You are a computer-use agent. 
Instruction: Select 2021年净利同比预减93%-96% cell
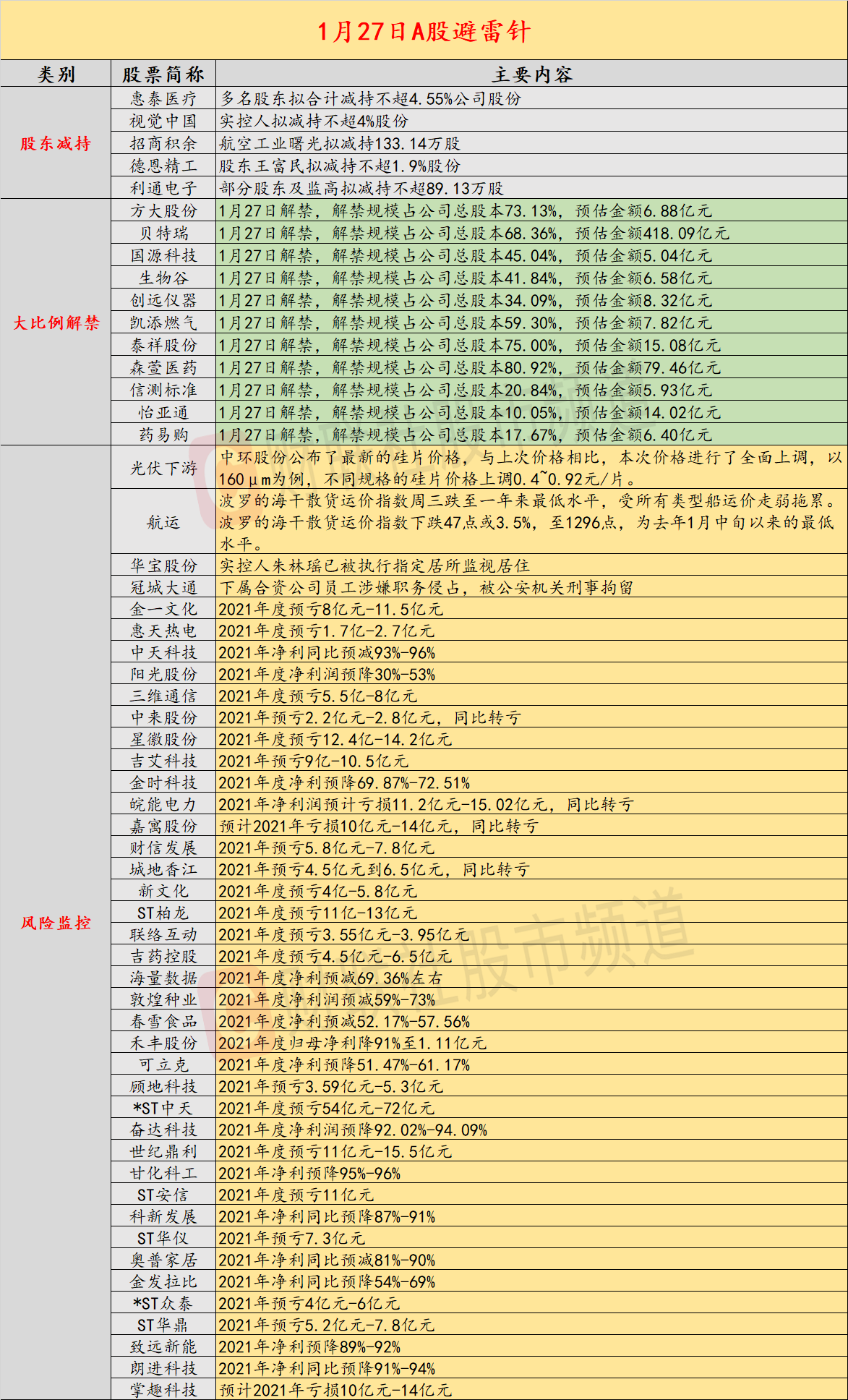[x=532, y=652]
